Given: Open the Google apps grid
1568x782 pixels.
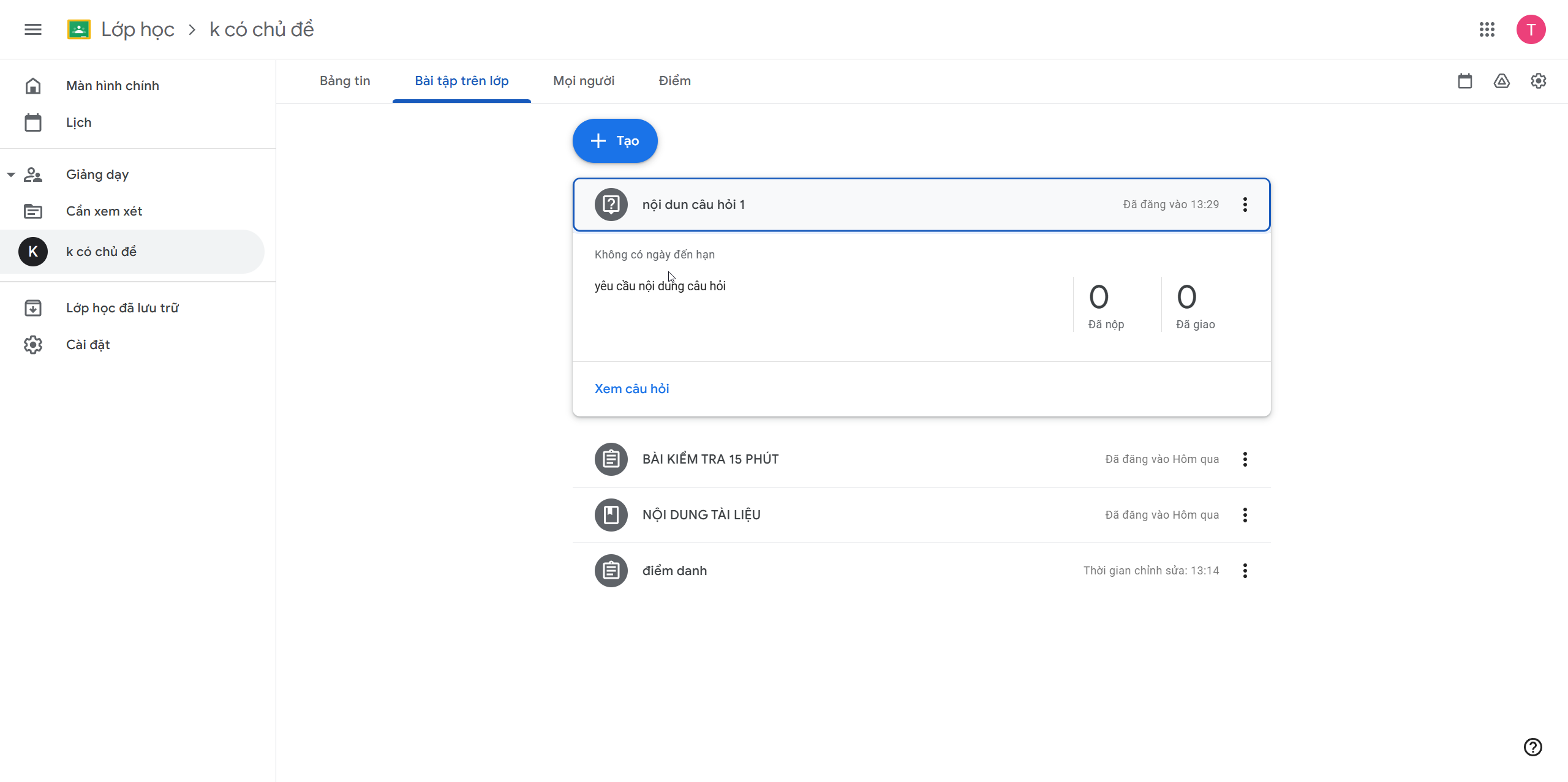Looking at the screenshot, I should pyautogui.click(x=1487, y=29).
